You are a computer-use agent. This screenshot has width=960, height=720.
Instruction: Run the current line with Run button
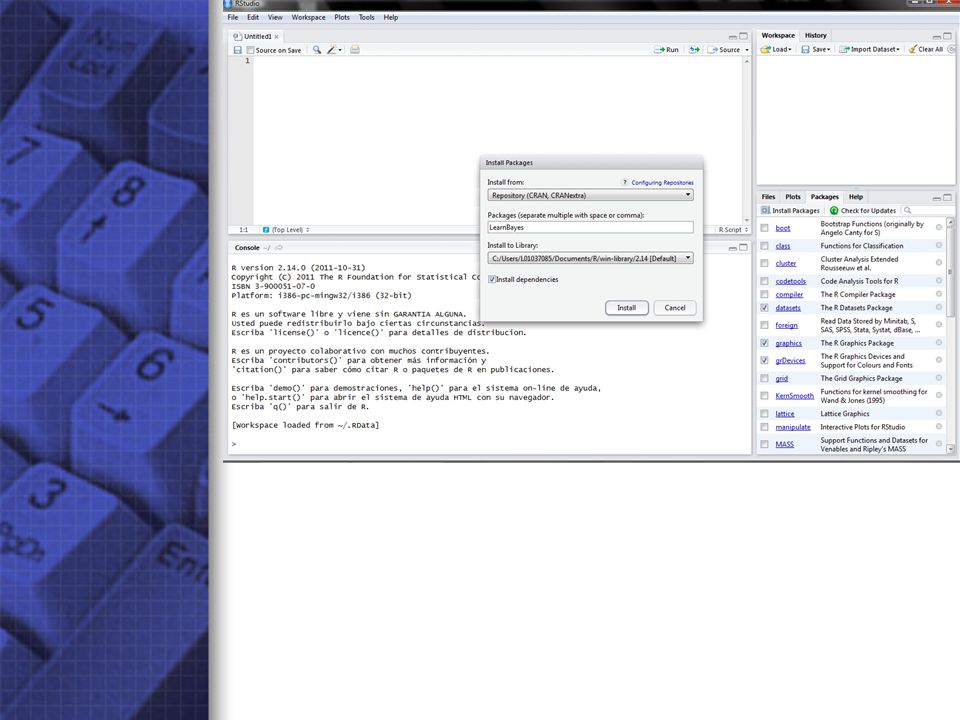[666, 50]
